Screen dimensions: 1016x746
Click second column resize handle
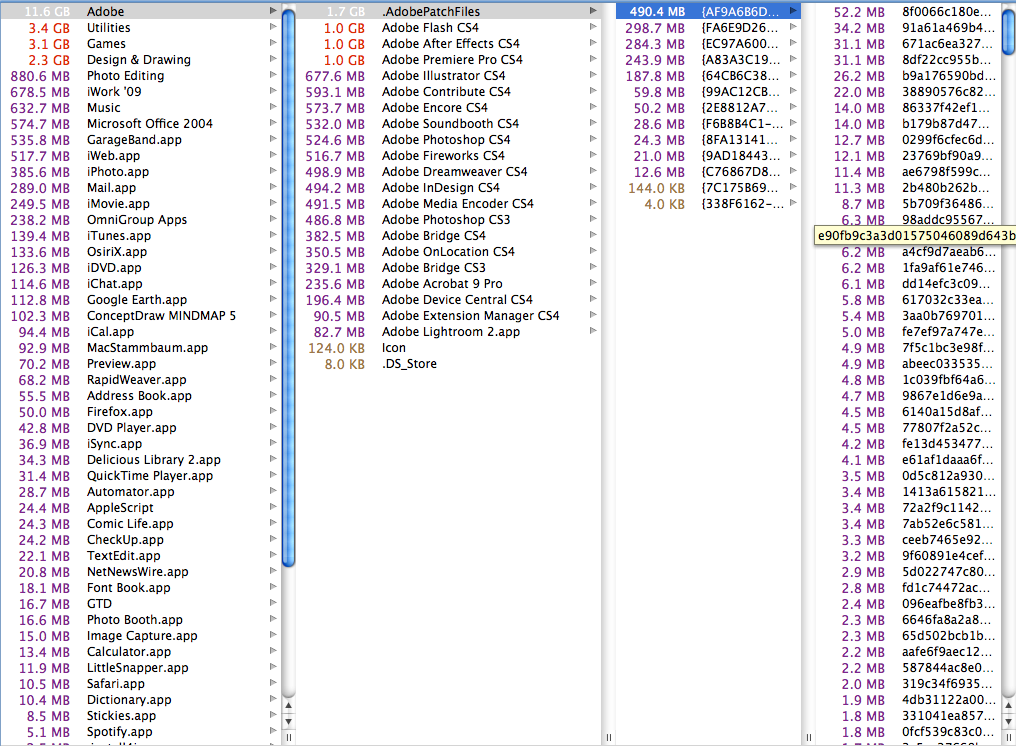(608, 738)
